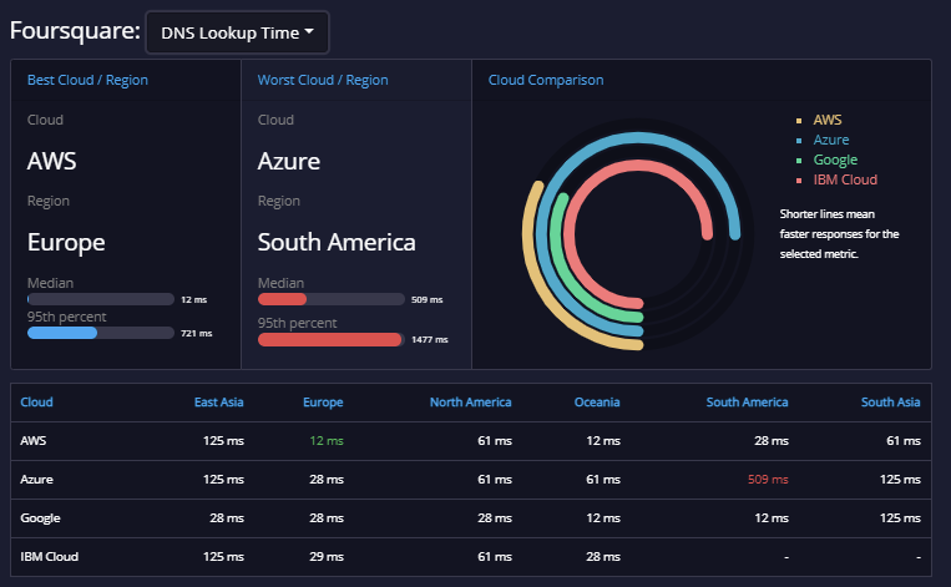The width and height of the screenshot is (952, 588).
Task: Click the Cloud Comparison panel title
Action: click(x=546, y=80)
